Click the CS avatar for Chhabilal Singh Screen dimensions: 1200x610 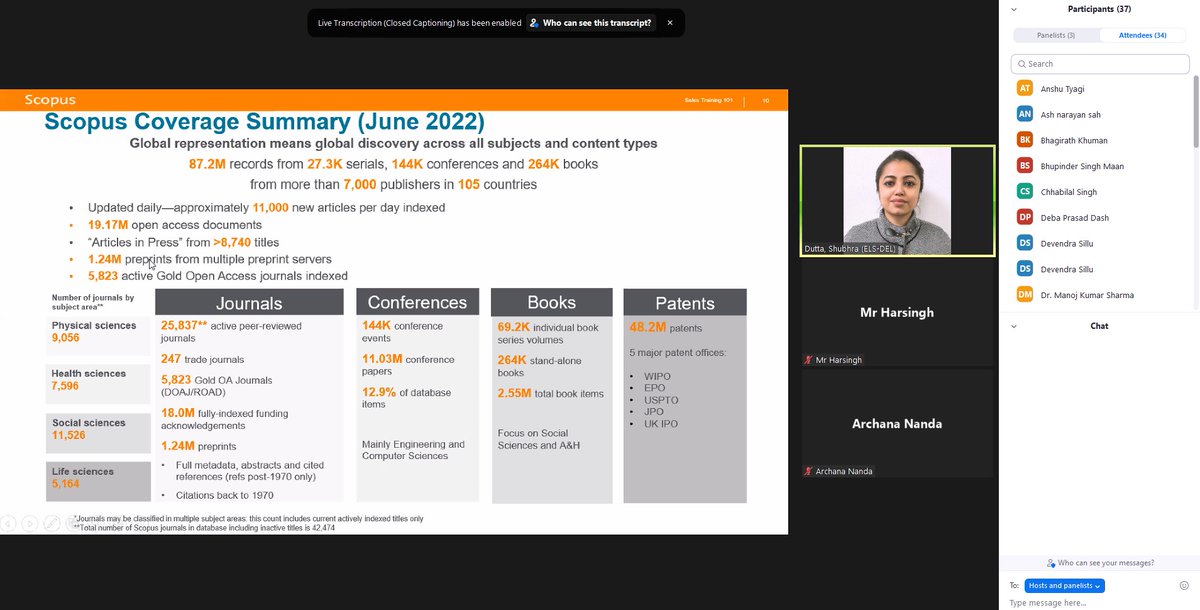point(1024,191)
